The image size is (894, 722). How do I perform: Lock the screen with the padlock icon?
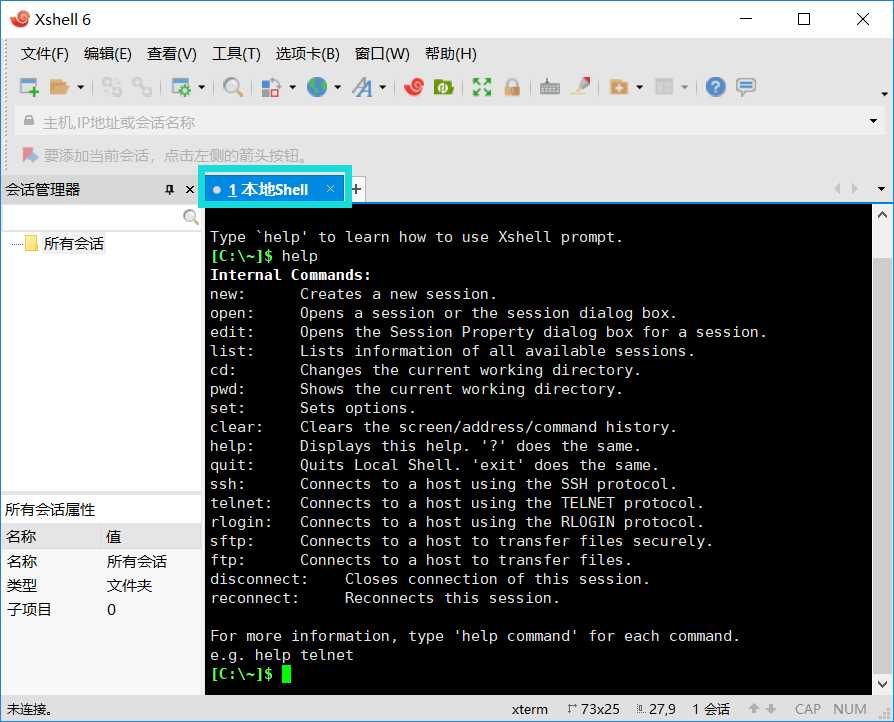point(512,87)
